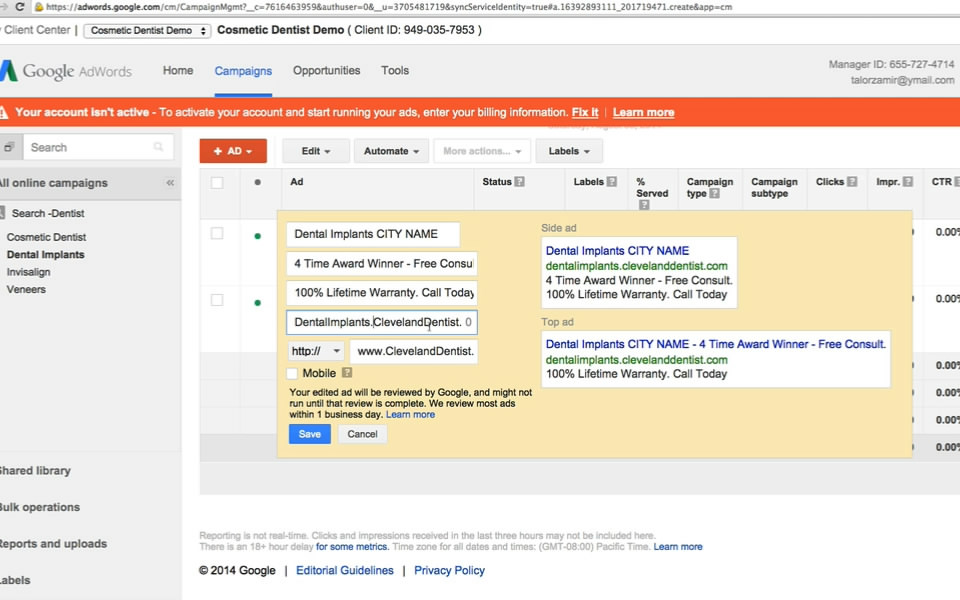Sort by the CTR column header

(942, 182)
